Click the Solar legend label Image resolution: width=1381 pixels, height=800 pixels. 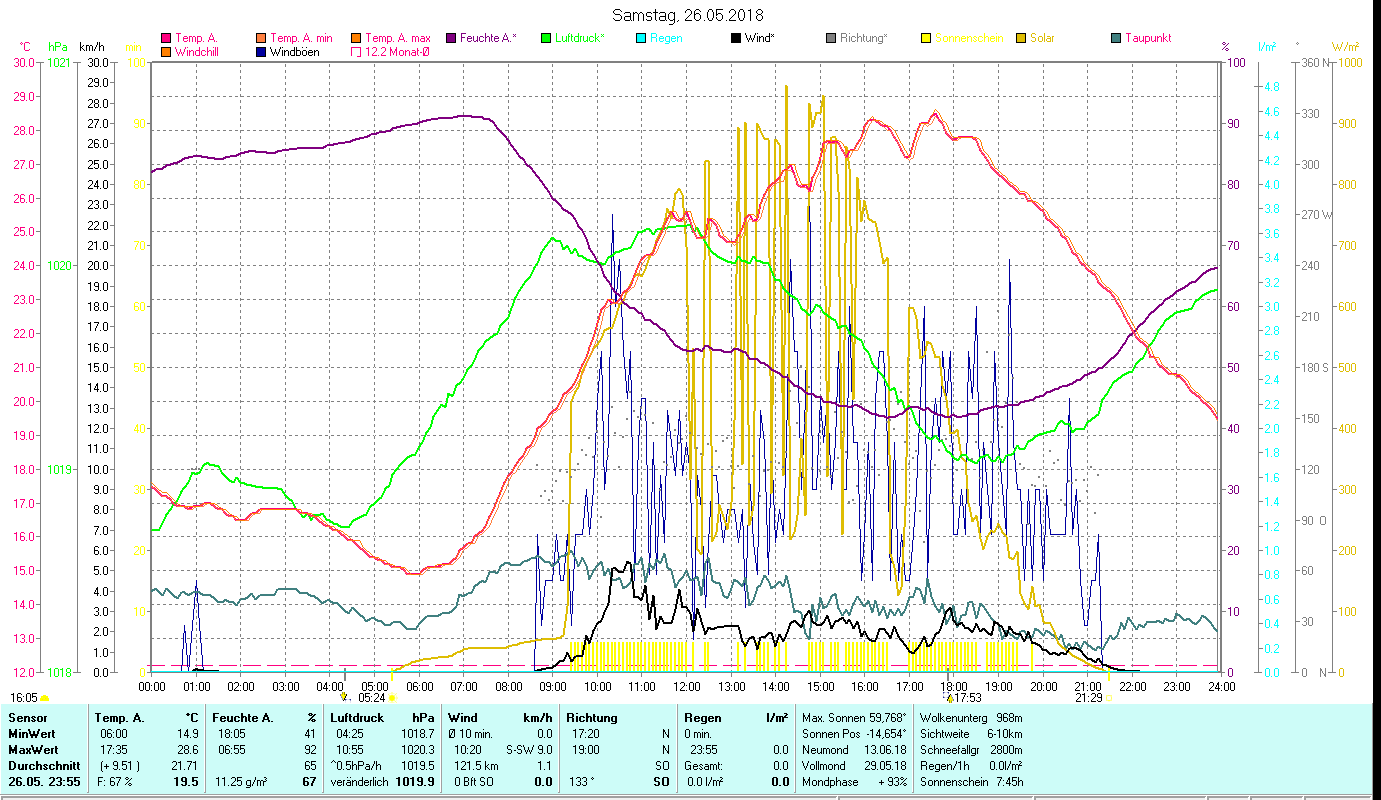(1042, 38)
